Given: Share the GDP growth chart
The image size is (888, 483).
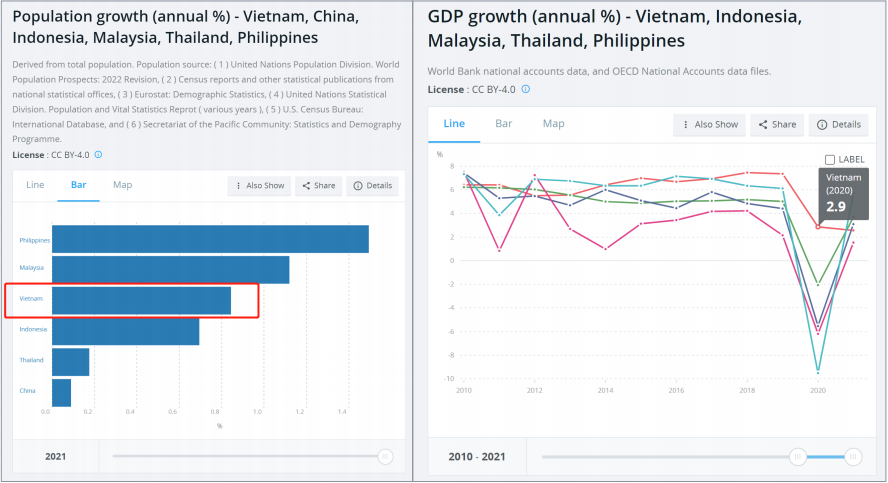Looking at the screenshot, I should click(x=777, y=125).
